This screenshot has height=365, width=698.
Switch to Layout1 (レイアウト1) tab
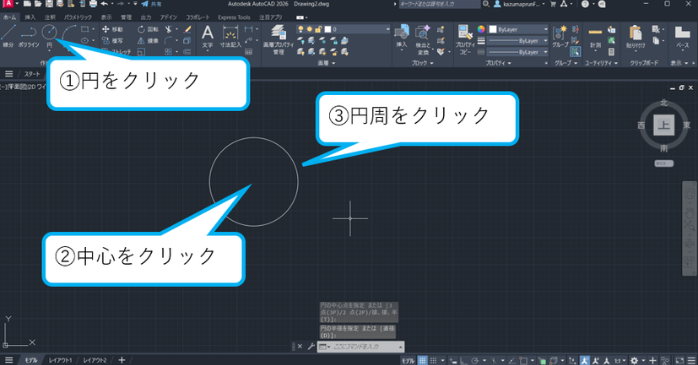pos(60,360)
